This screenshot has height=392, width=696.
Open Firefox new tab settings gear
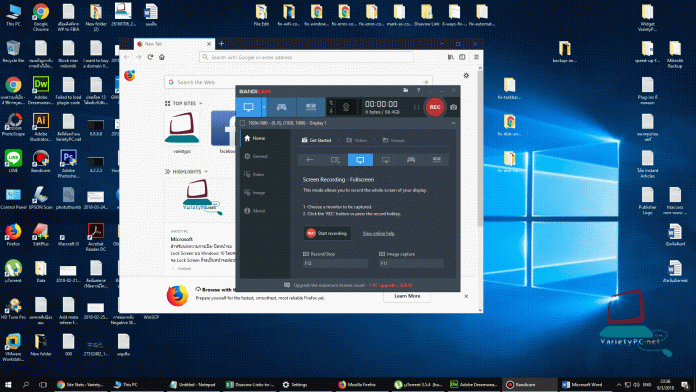click(466, 75)
